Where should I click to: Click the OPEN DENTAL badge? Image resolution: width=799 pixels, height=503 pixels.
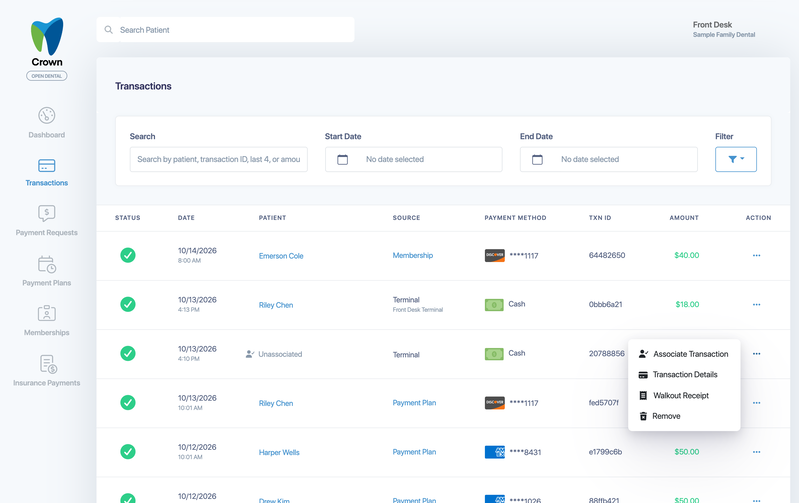pyautogui.click(x=47, y=76)
